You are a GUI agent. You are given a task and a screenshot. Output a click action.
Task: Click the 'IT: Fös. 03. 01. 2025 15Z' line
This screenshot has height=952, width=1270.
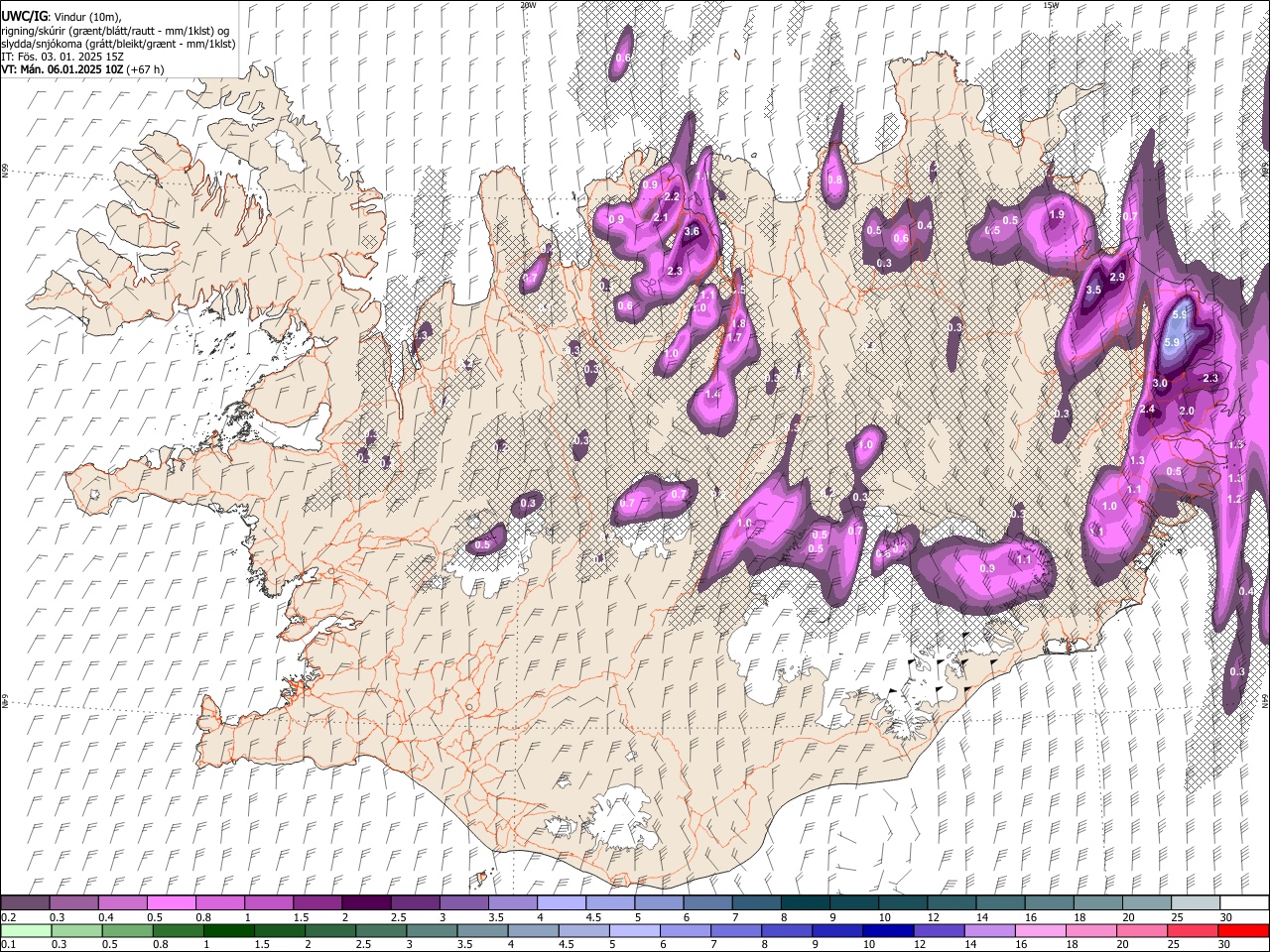click(63, 57)
